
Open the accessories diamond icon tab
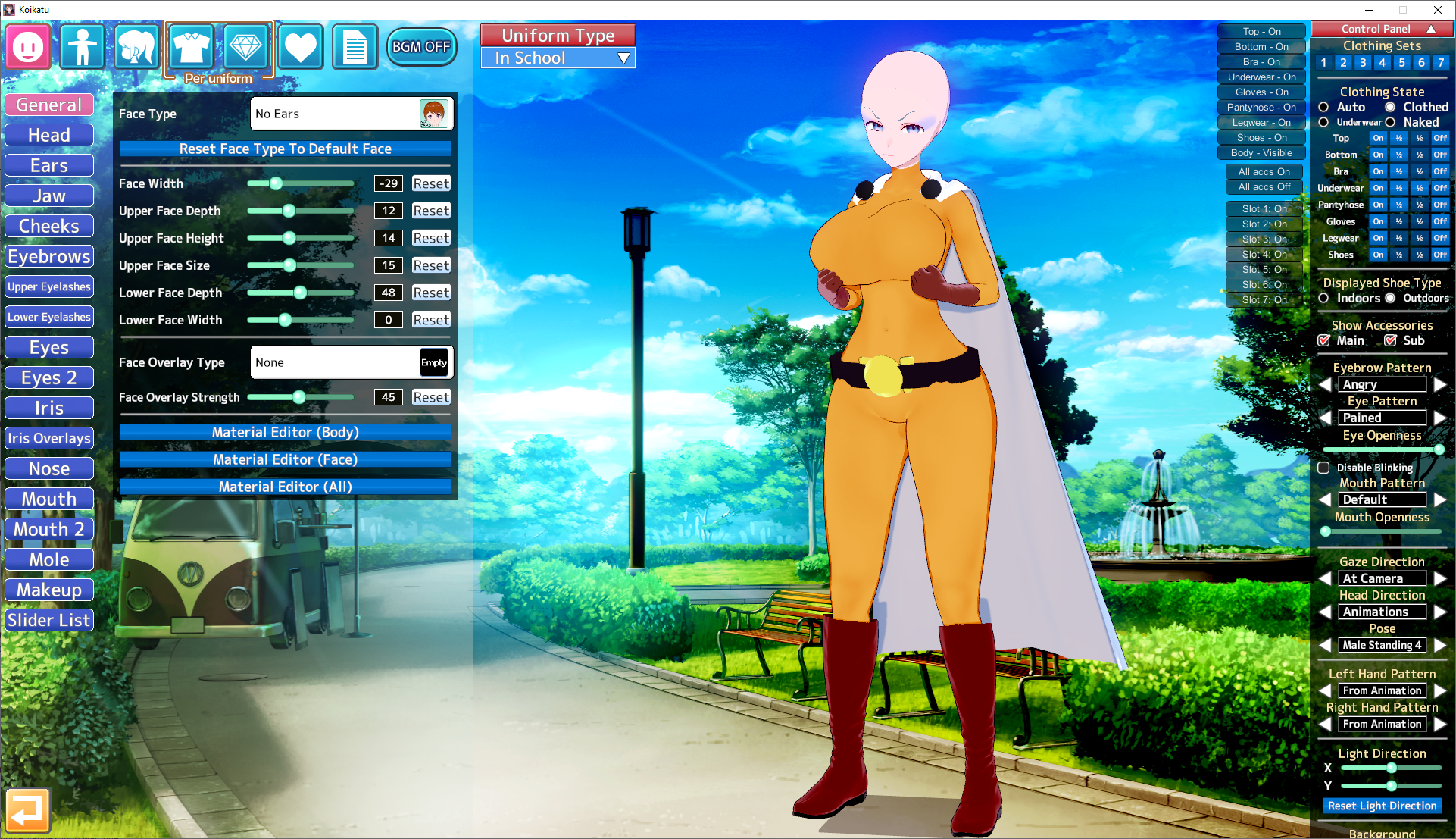245,47
